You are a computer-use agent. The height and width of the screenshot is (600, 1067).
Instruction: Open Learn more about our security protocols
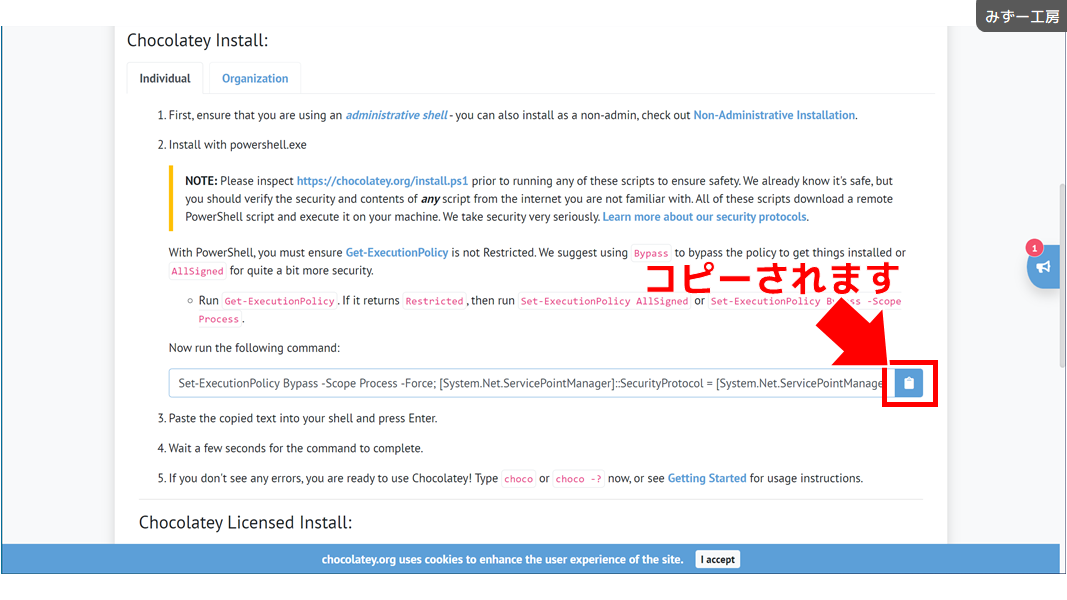pyautogui.click(x=704, y=217)
